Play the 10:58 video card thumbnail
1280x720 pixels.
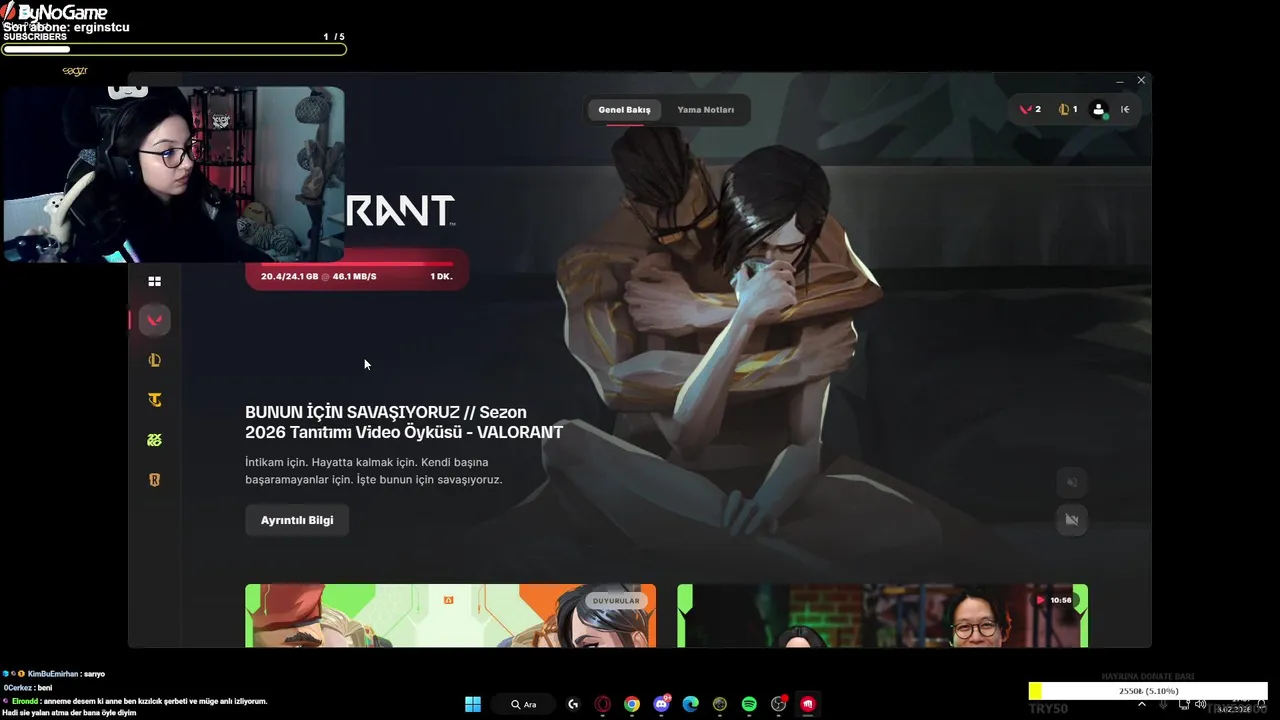pos(882,616)
